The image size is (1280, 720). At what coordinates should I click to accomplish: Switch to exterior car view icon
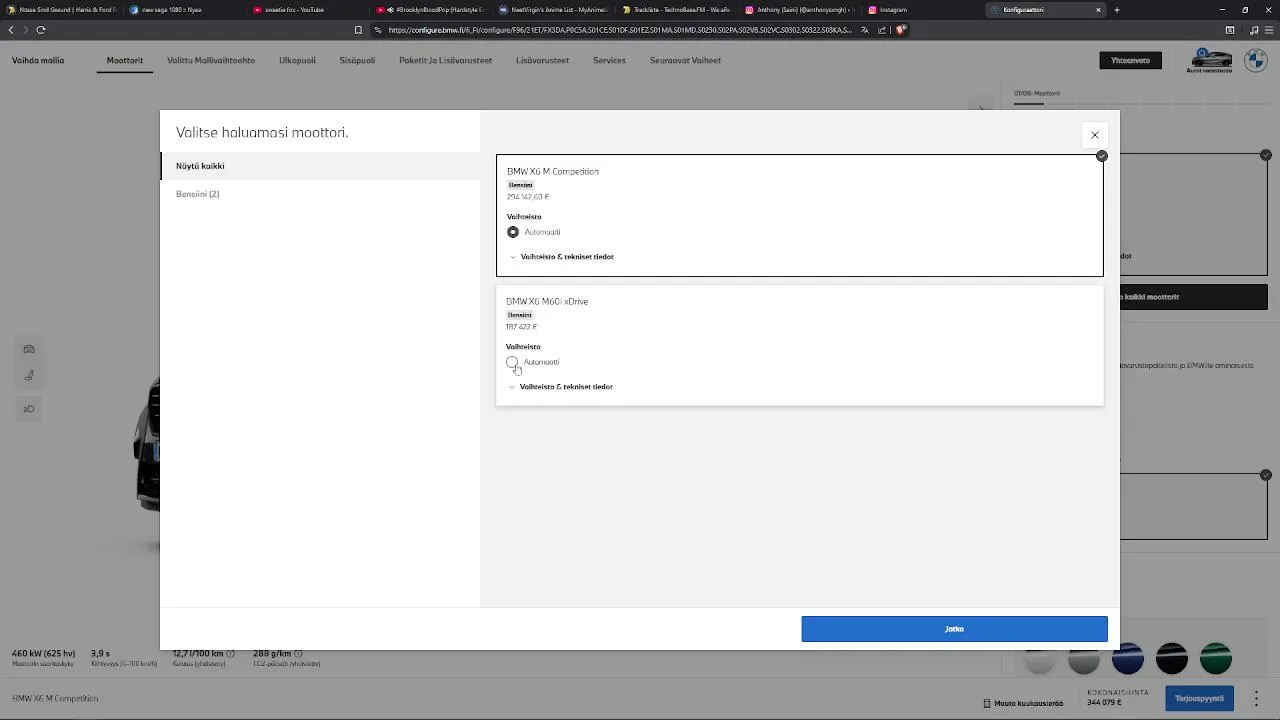coord(29,349)
